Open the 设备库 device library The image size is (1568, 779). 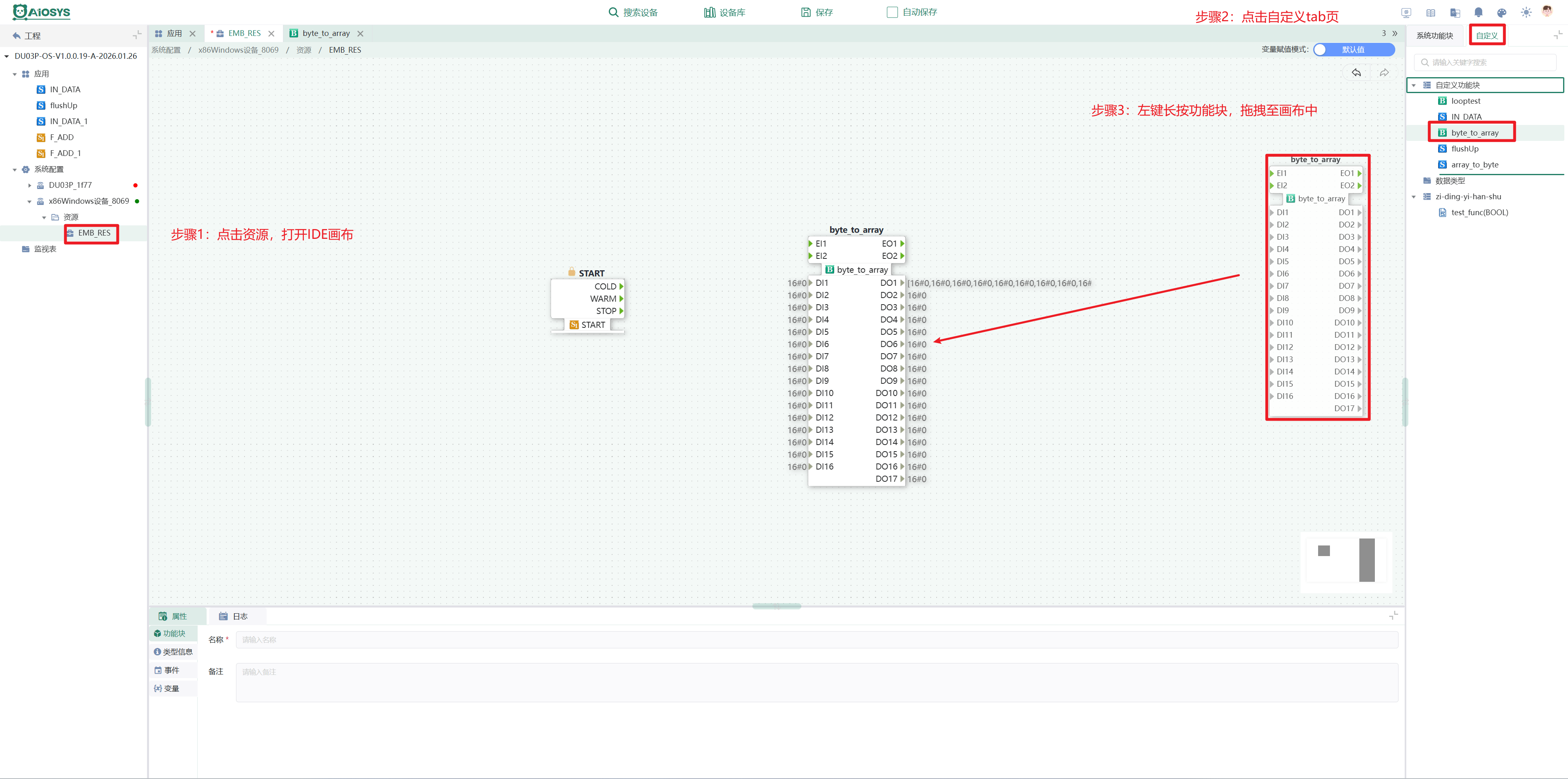(724, 12)
